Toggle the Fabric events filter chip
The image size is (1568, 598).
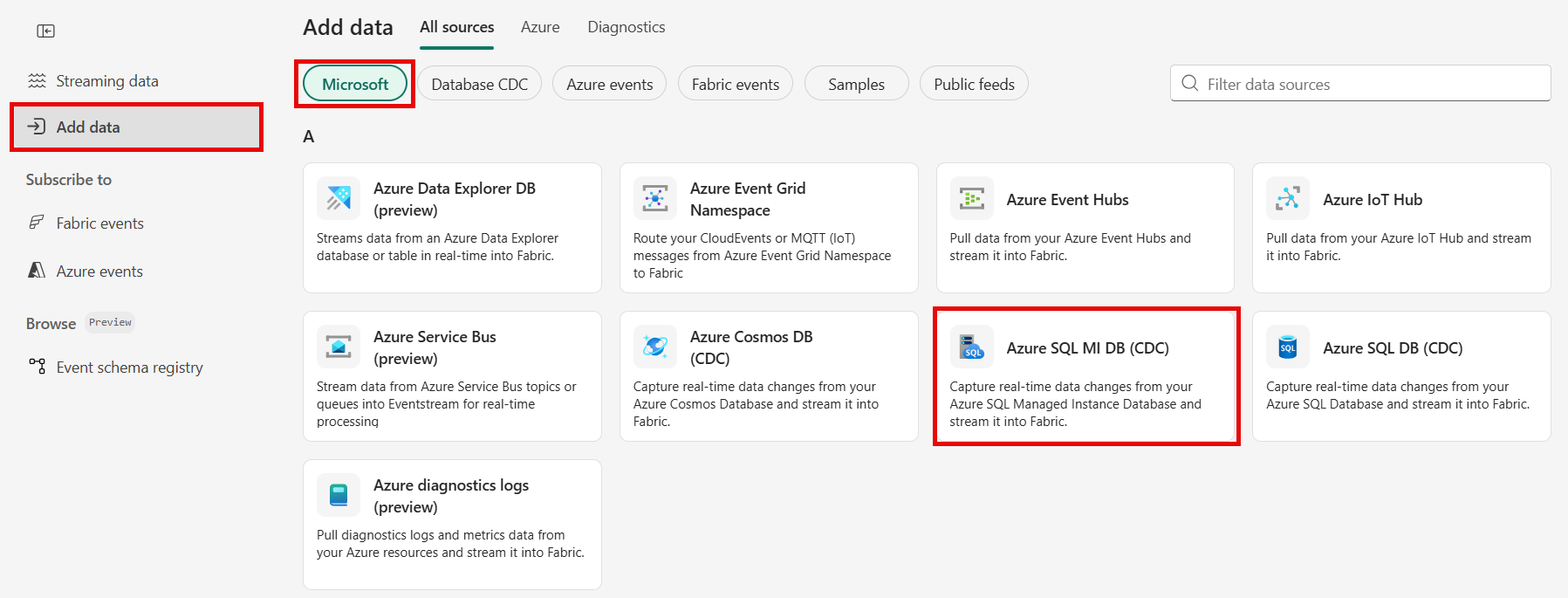(x=736, y=84)
